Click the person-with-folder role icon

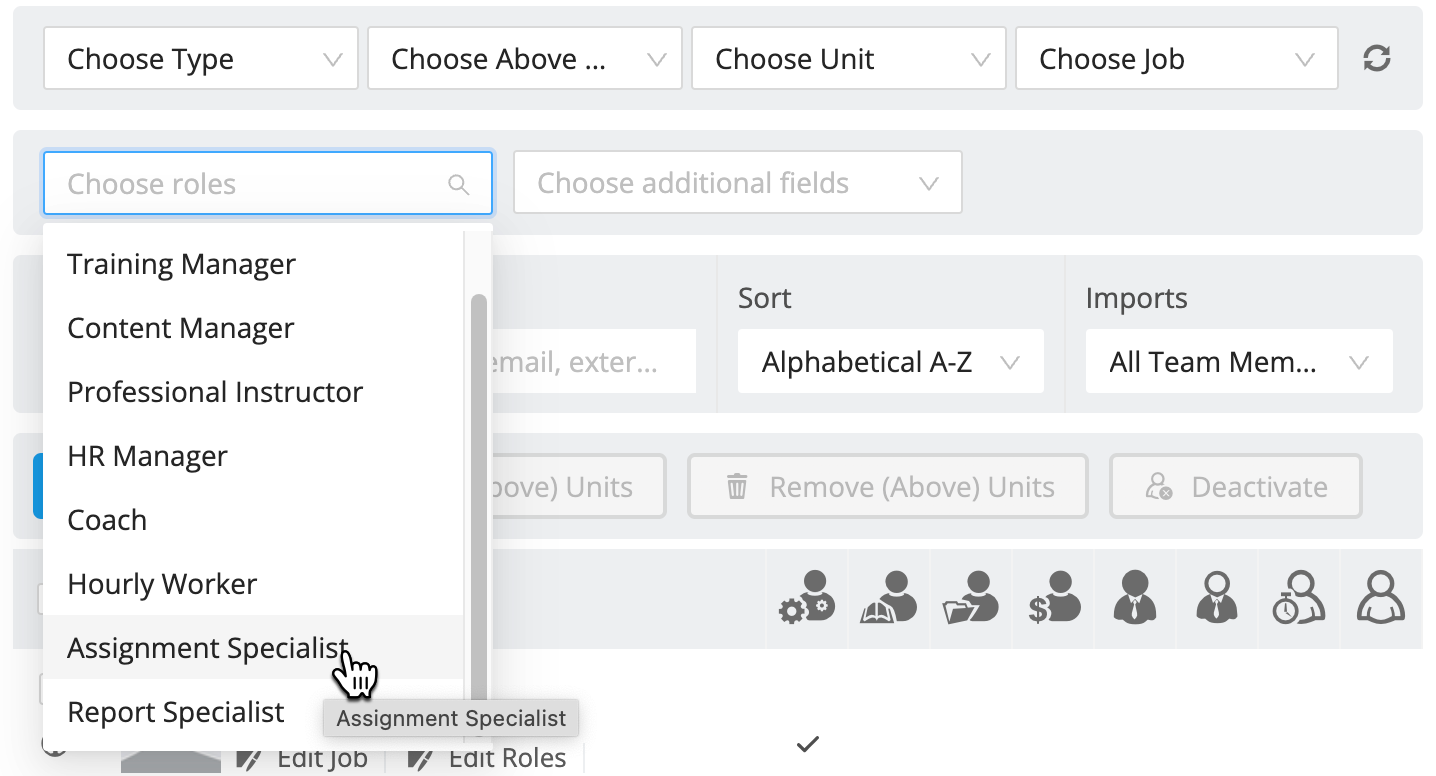pyautogui.click(x=971, y=598)
